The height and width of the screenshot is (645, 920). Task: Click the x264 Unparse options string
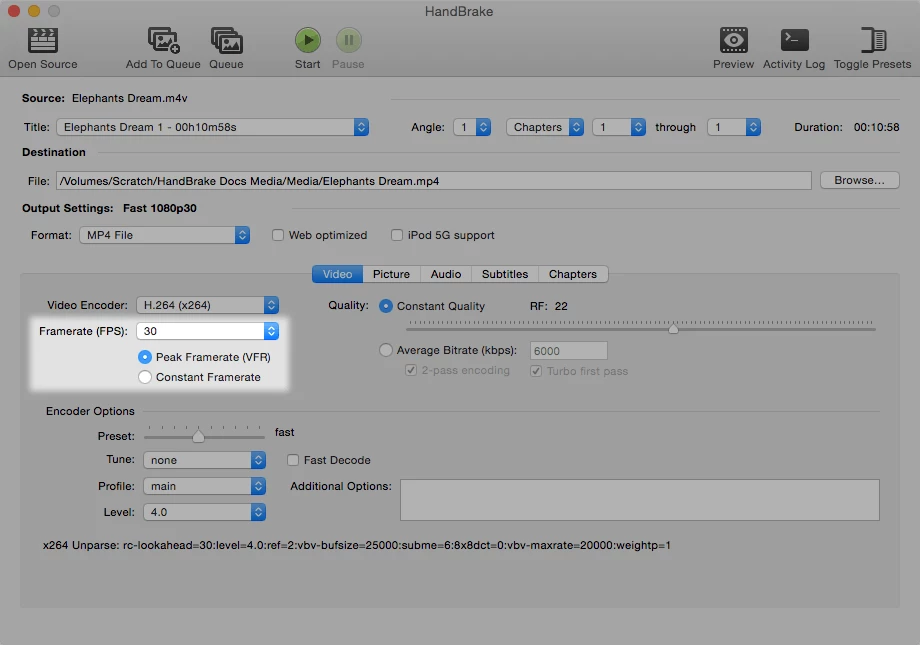click(x=357, y=545)
